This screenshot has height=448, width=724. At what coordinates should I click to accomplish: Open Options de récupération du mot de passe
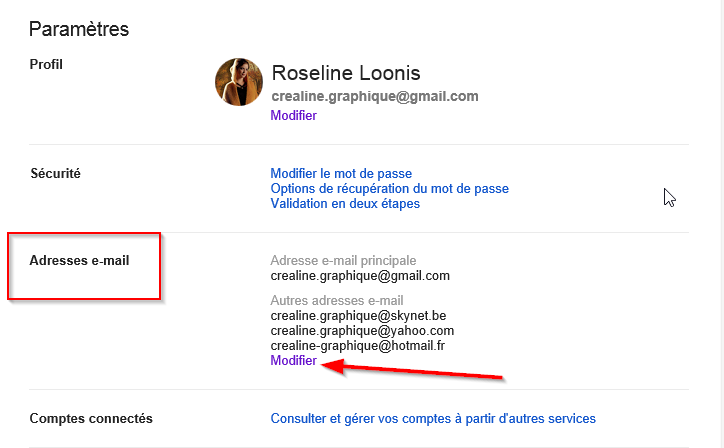pyautogui.click(x=390, y=188)
